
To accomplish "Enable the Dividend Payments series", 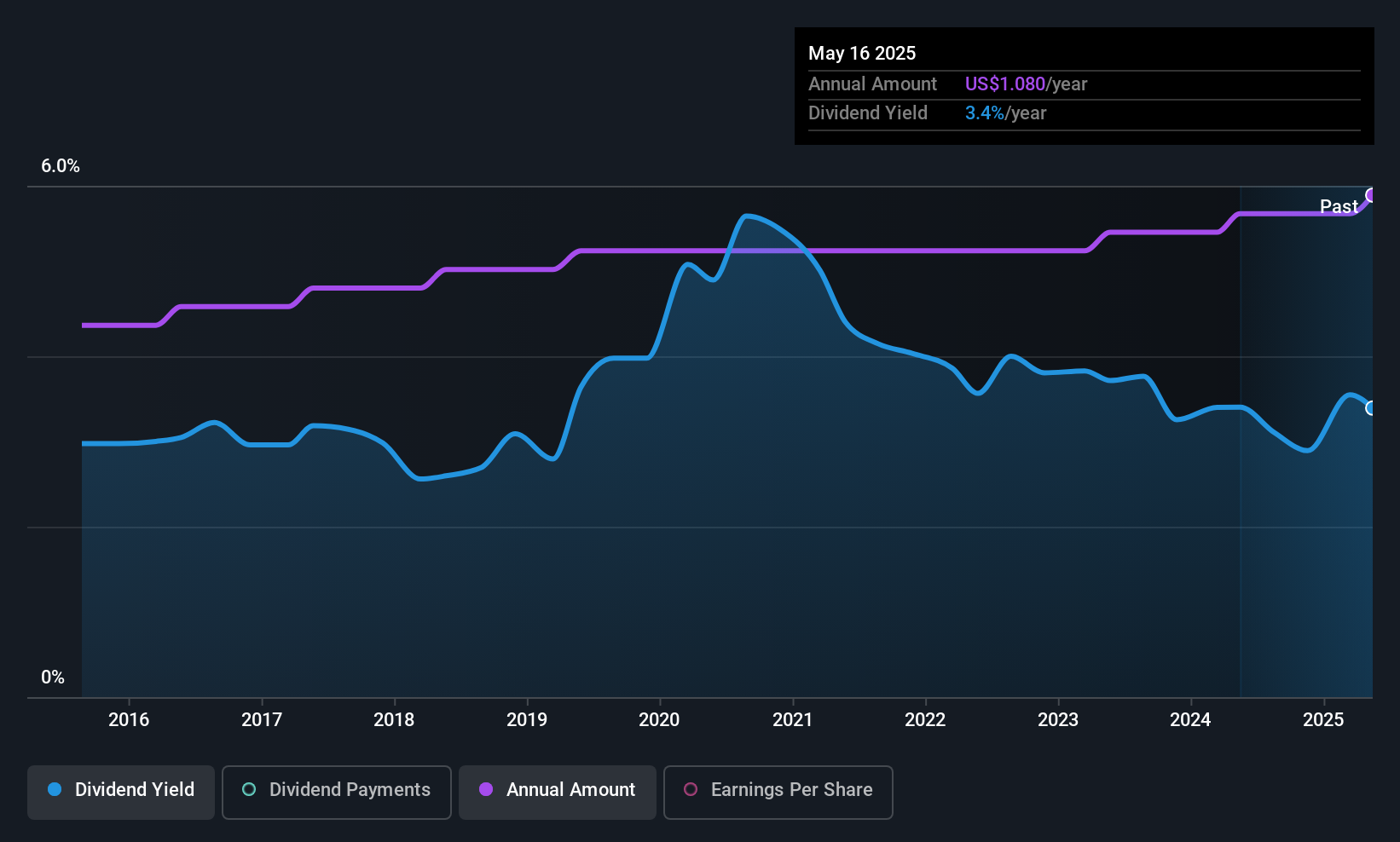I will tap(350, 790).
